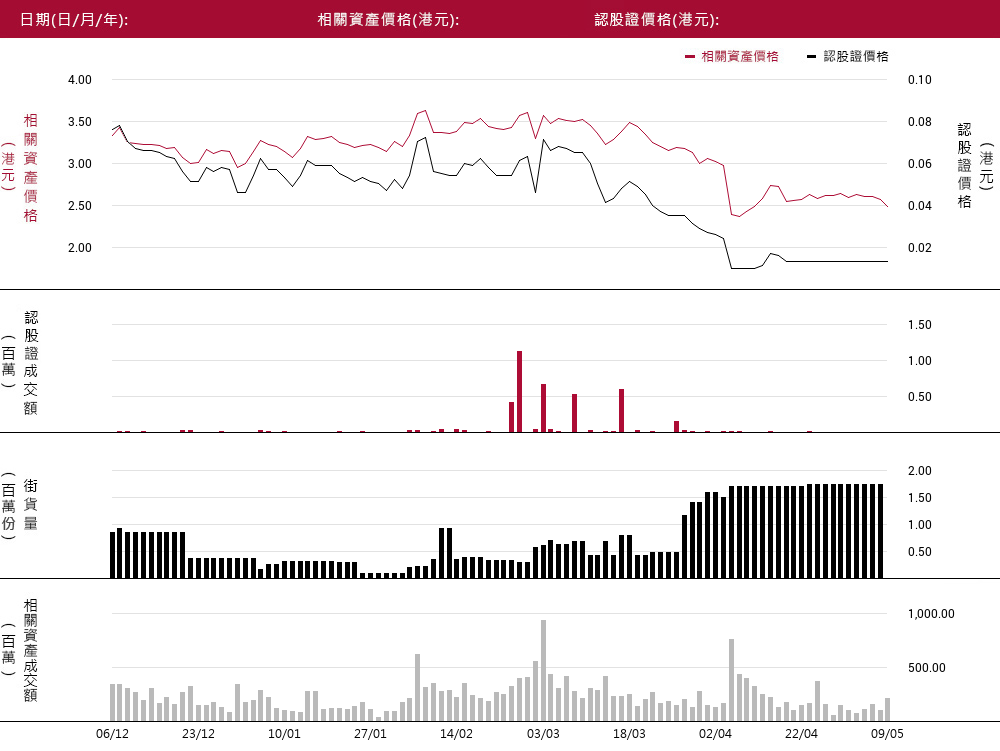Click the 18/03 date axis label
This screenshot has width=1000, height=751.
[629, 734]
